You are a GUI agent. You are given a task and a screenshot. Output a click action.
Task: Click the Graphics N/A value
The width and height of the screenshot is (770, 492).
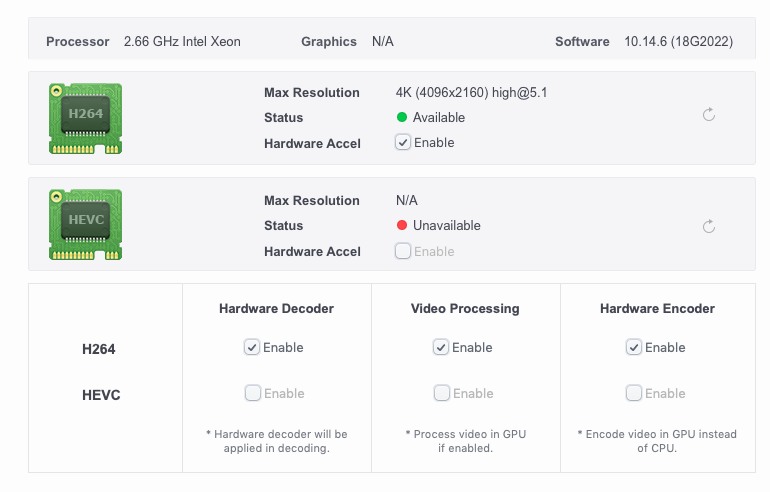pos(383,41)
